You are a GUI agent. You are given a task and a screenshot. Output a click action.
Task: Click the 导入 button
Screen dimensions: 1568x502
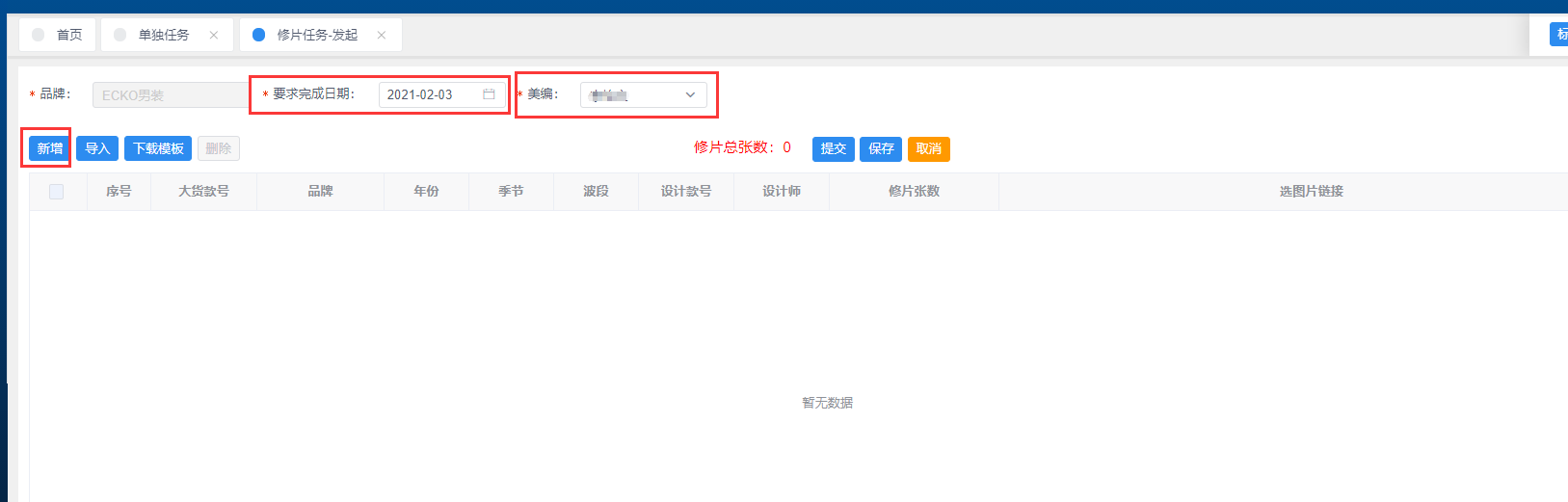pos(97,148)
